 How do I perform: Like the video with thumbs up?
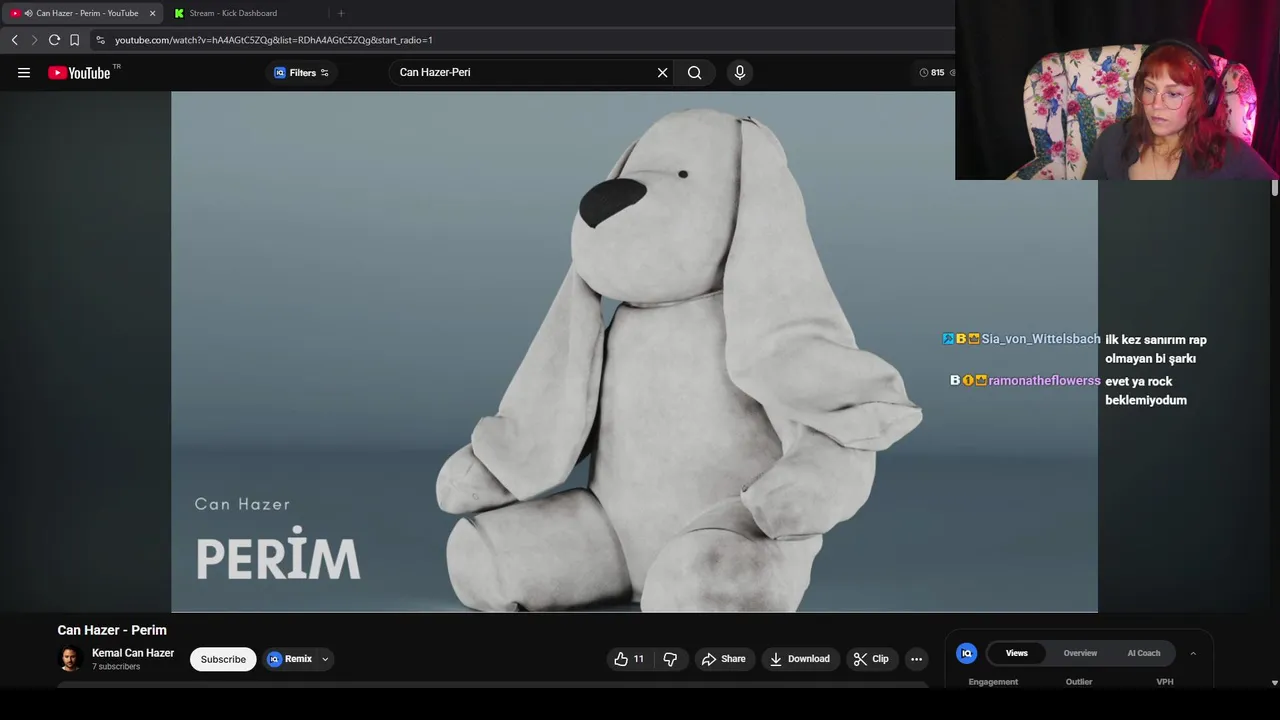[629, 659]
